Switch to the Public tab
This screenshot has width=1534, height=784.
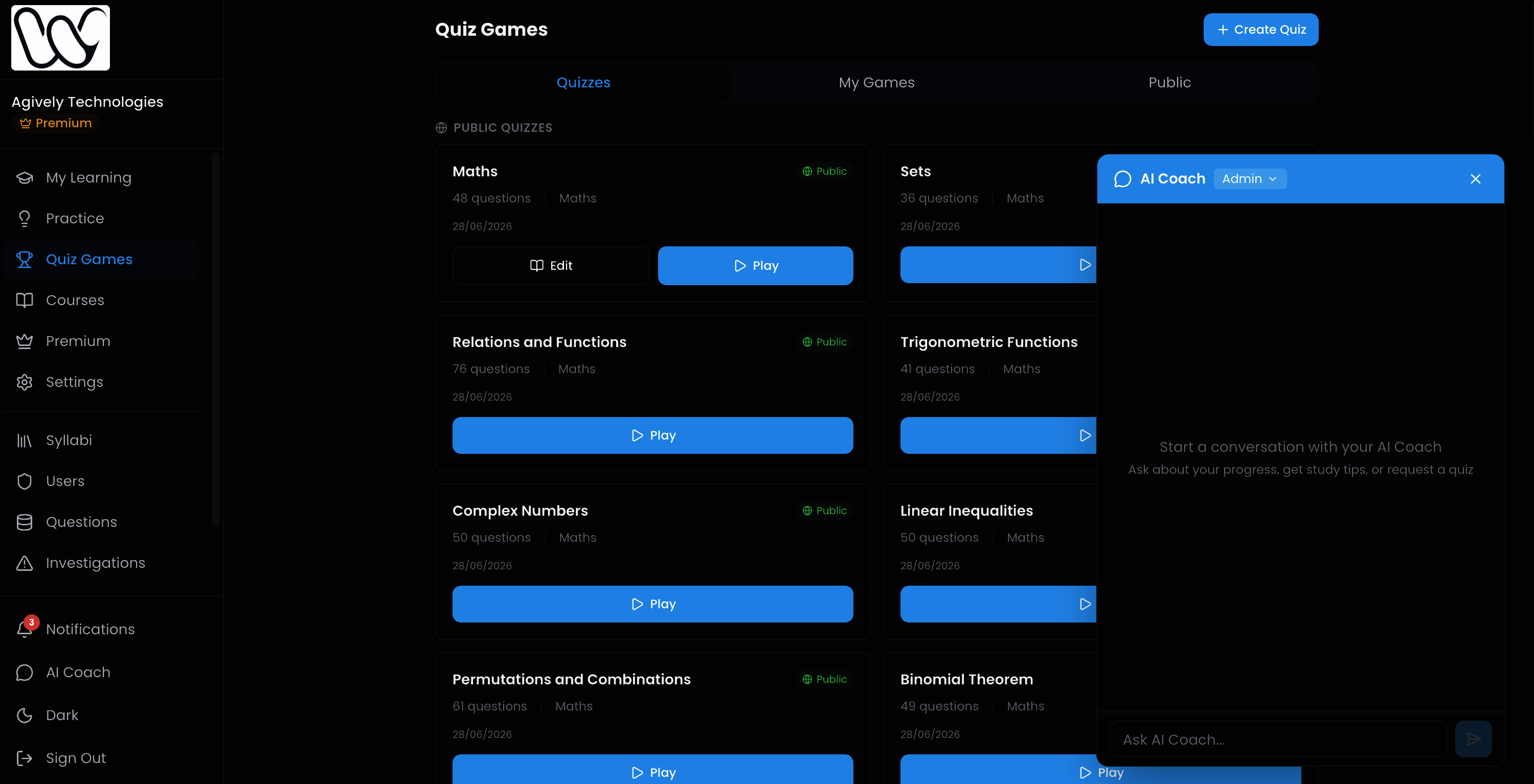pos(1169,83)
